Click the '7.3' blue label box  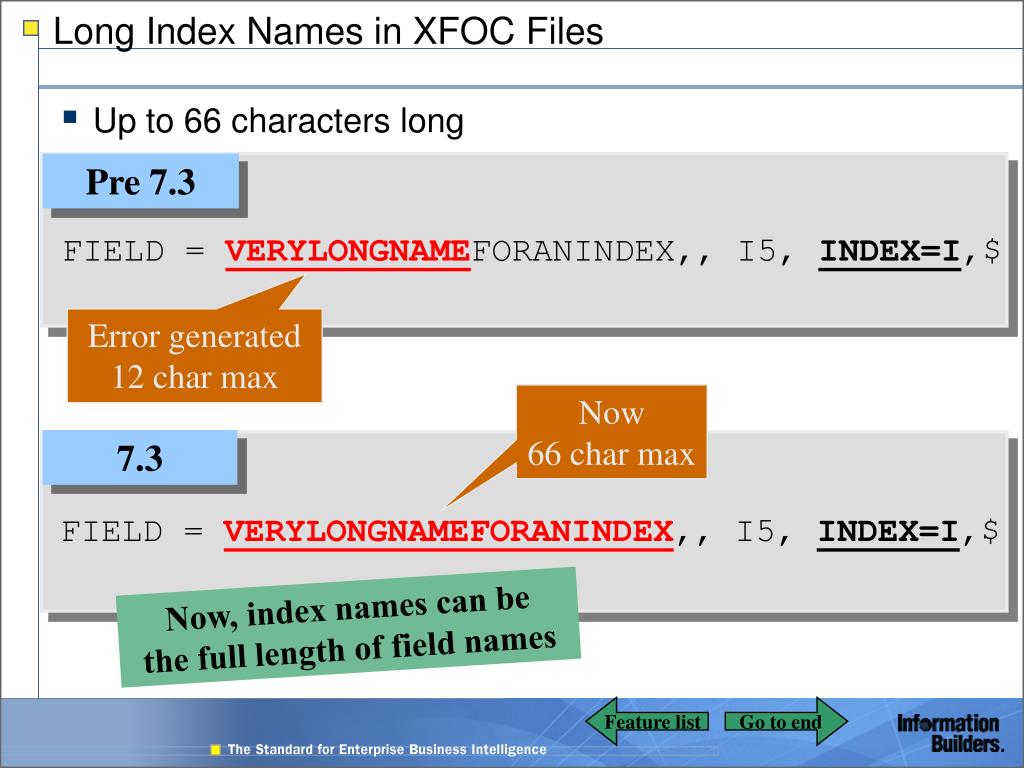pos(140,457)
